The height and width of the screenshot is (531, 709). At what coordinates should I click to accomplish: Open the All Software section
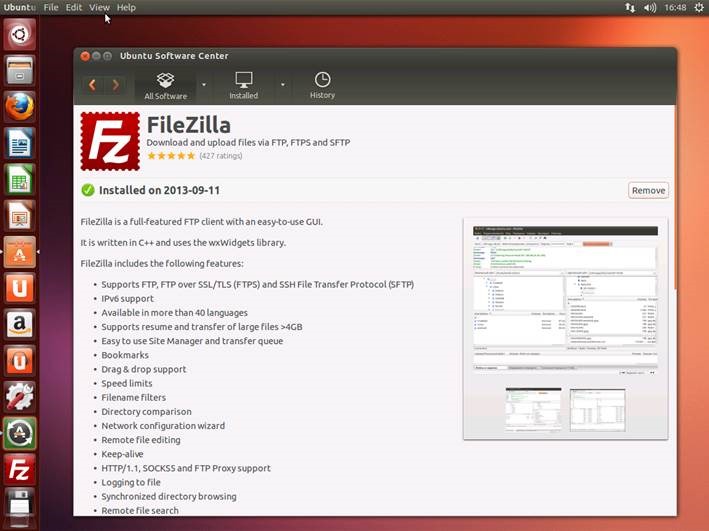click(165, 86)
